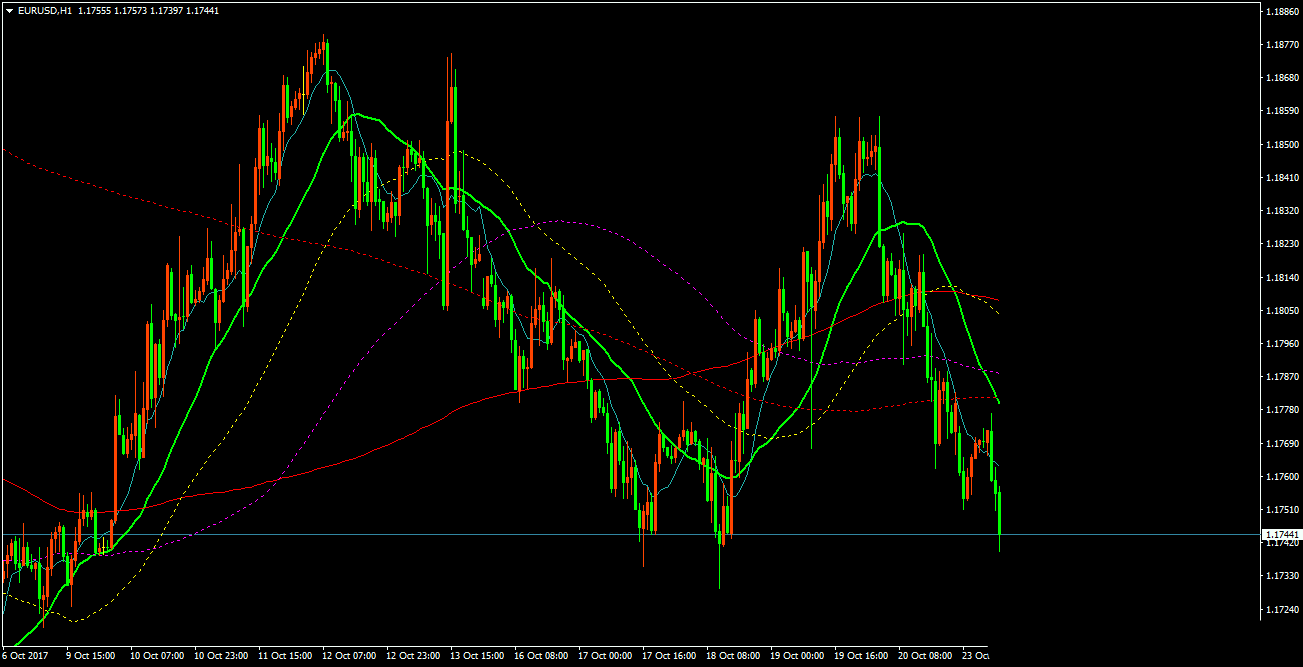Click the 1.17600 price scale label

(x=1281, y=477)
